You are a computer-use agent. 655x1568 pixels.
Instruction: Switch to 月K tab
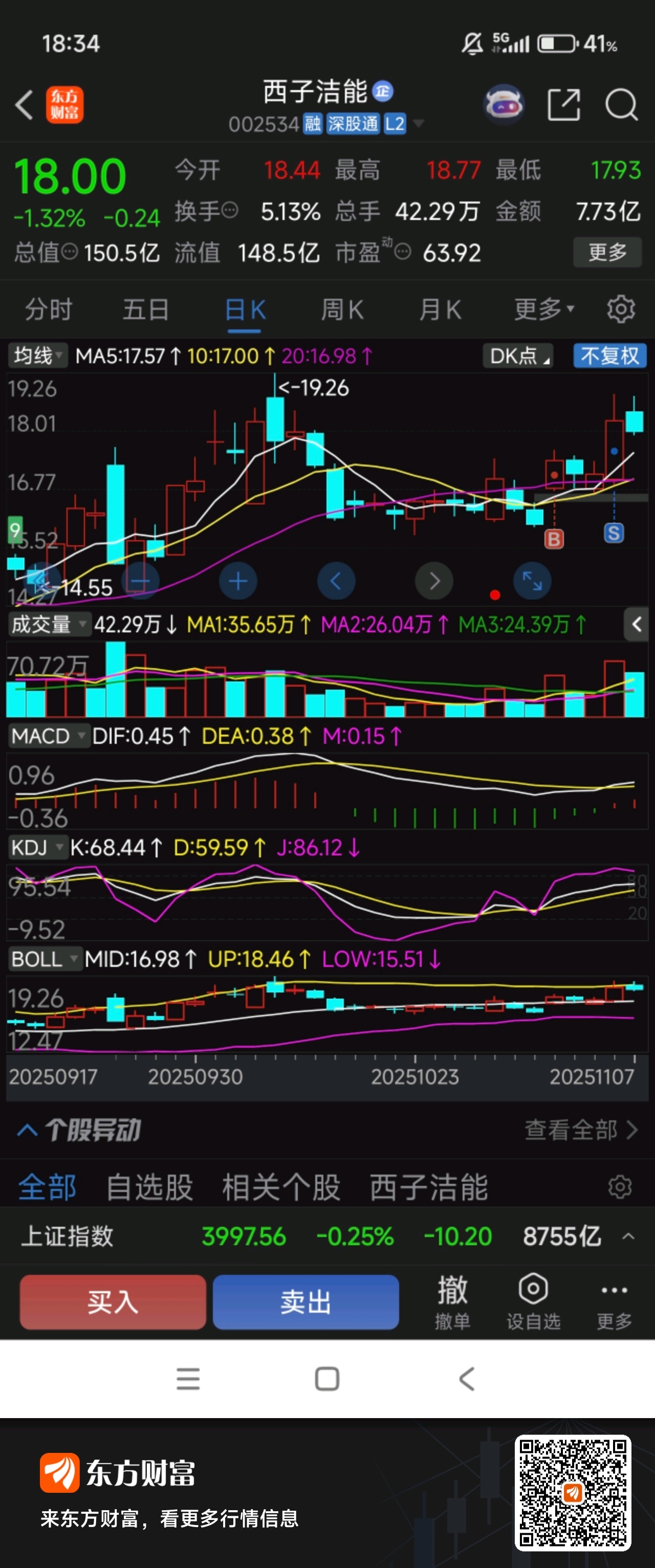point(440,309)
